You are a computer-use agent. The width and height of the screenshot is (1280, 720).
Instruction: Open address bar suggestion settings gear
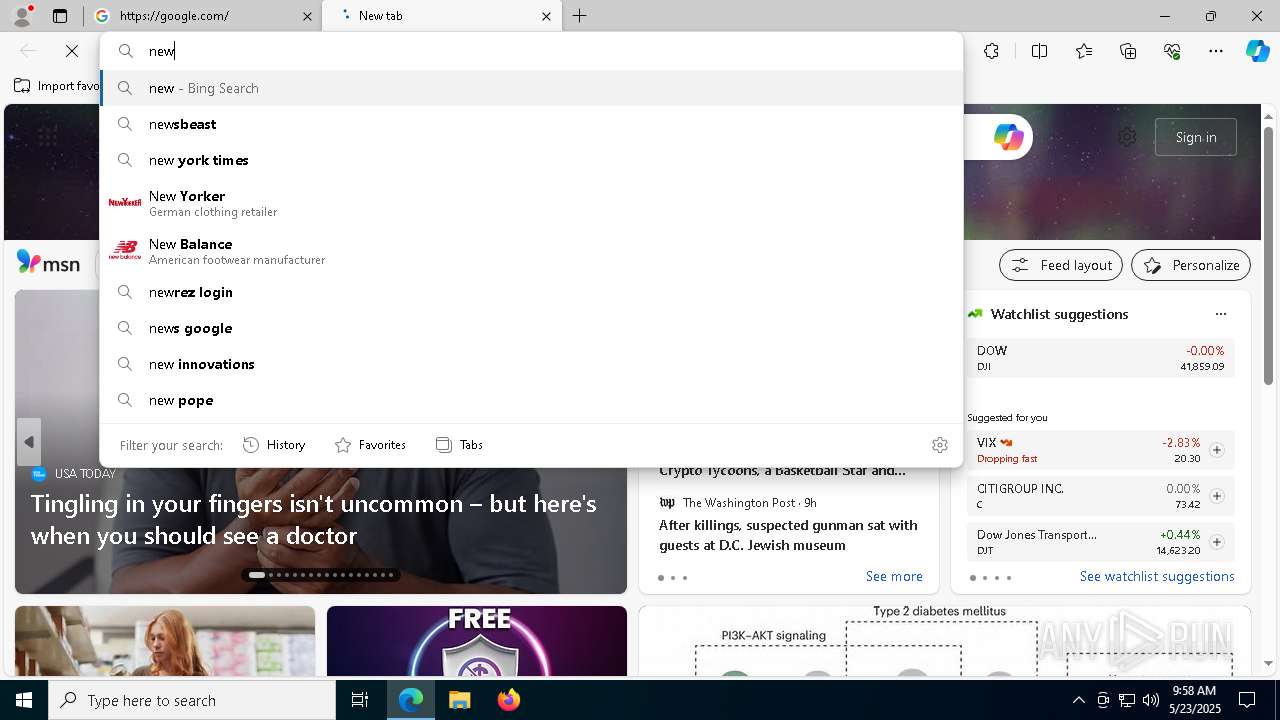(940, 445)
